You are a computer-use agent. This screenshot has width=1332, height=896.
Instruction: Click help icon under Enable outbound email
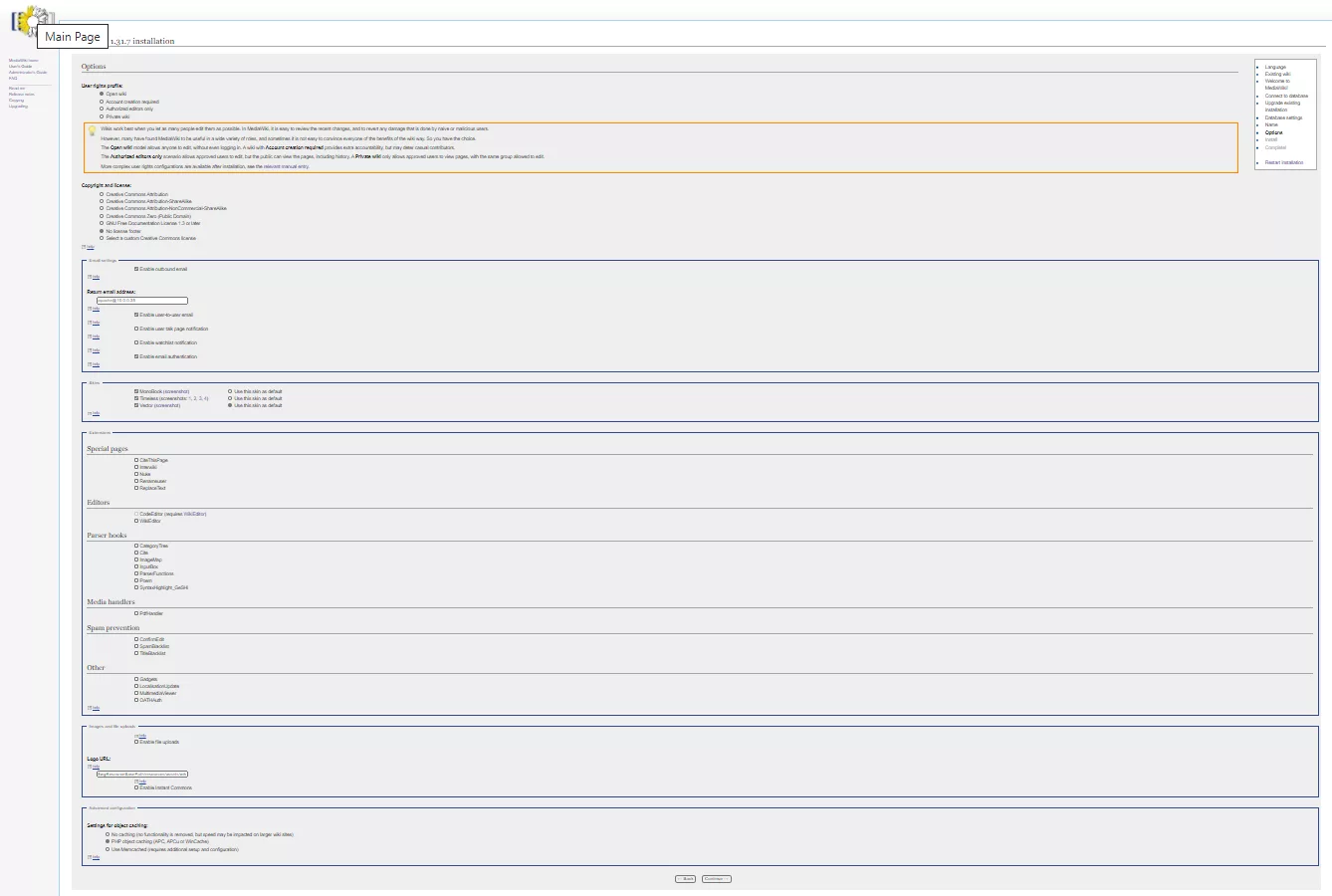coord(94,277)
